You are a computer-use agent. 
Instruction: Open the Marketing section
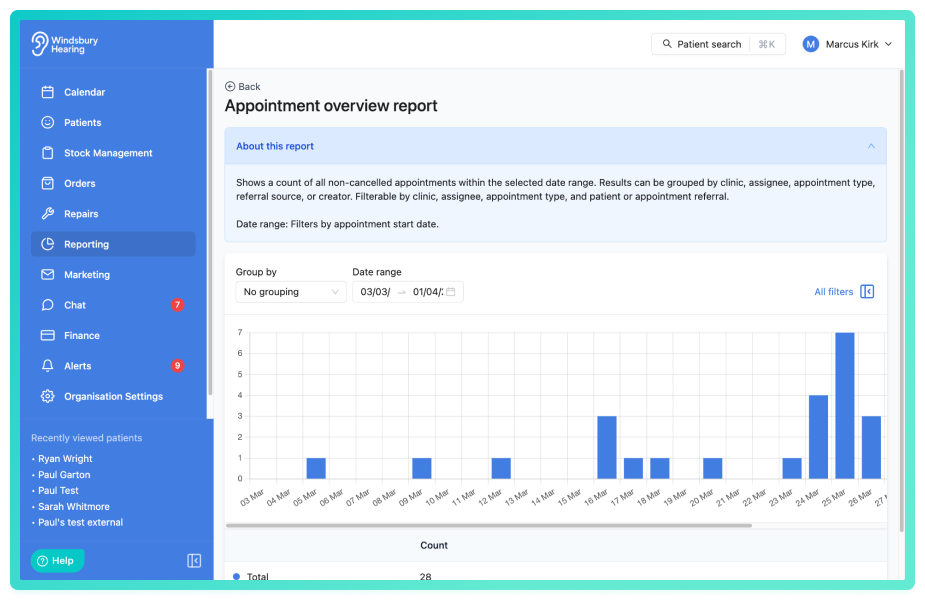(x=113, y=274)
